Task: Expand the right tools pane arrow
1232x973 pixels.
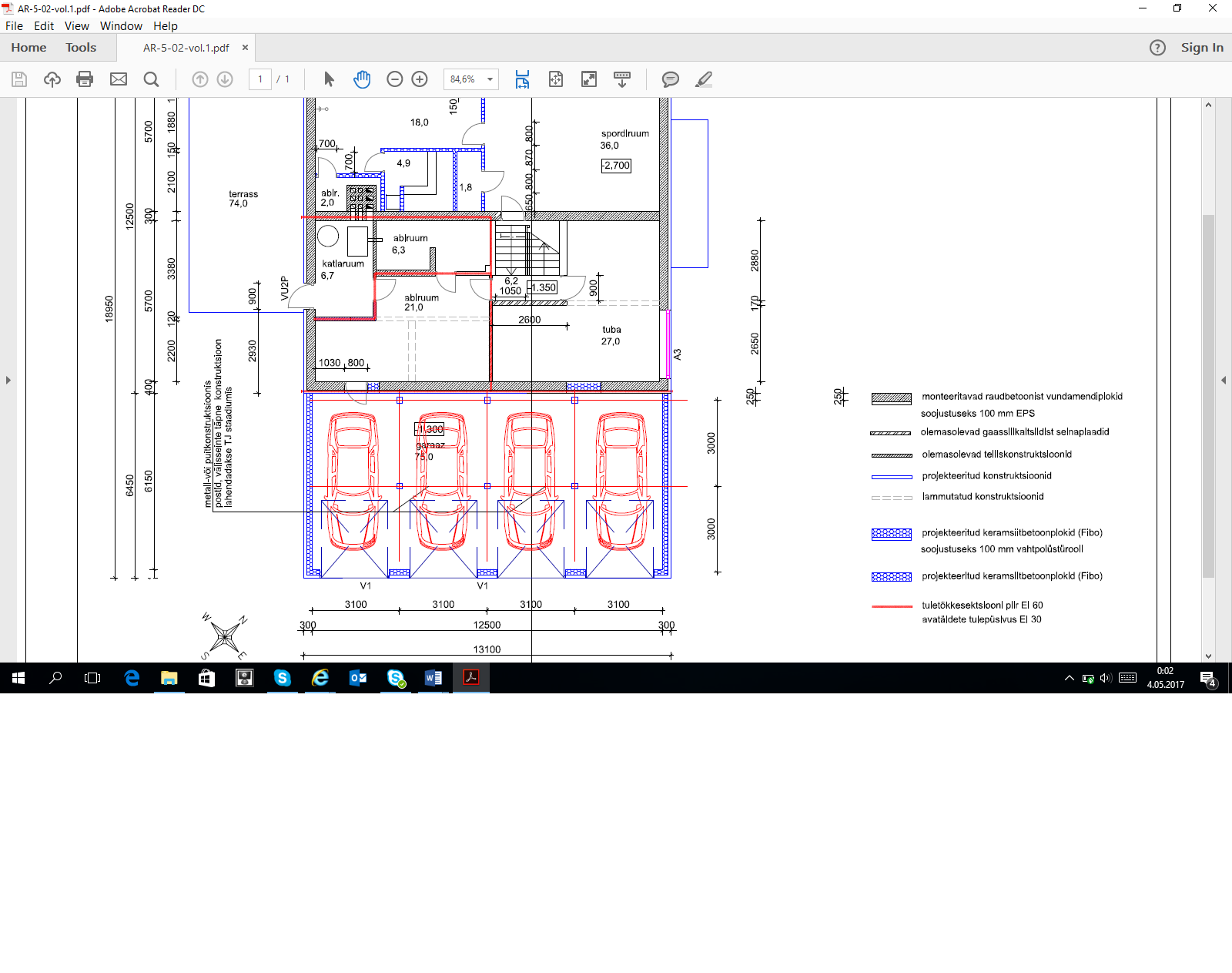Action: click(1224, 380)
